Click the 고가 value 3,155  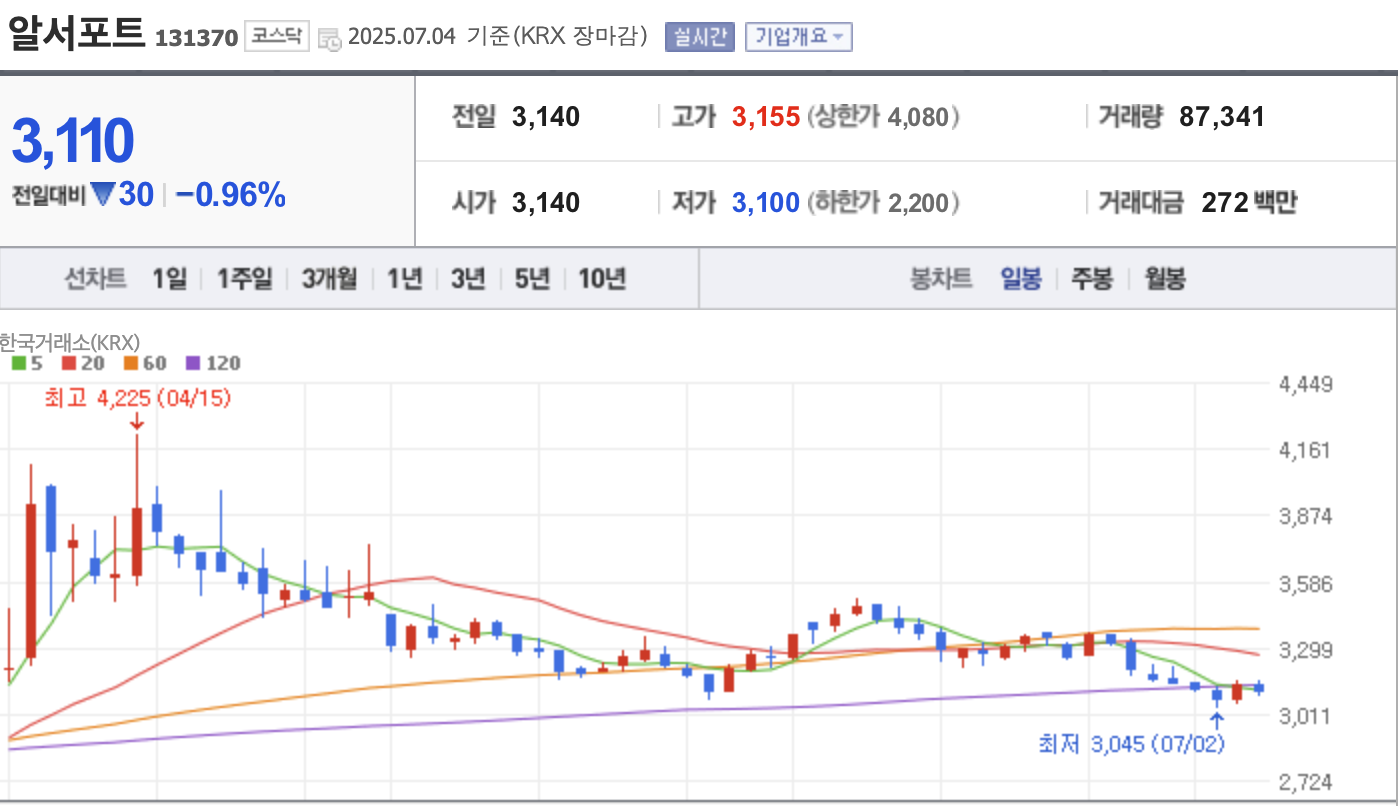click(x=766, y=117)
